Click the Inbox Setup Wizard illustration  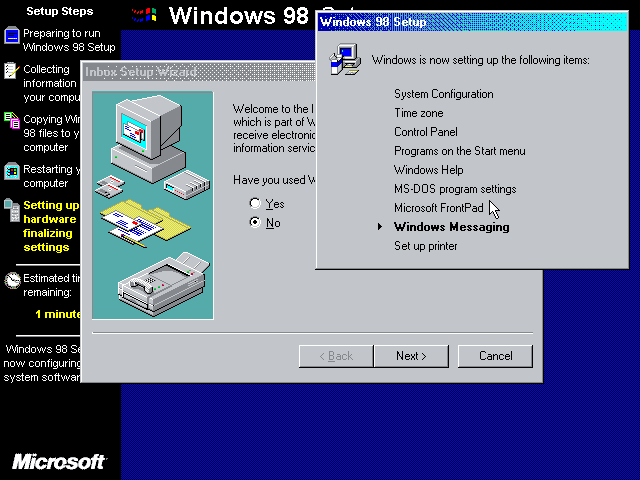pyautogui.click(x=153, y=205)
